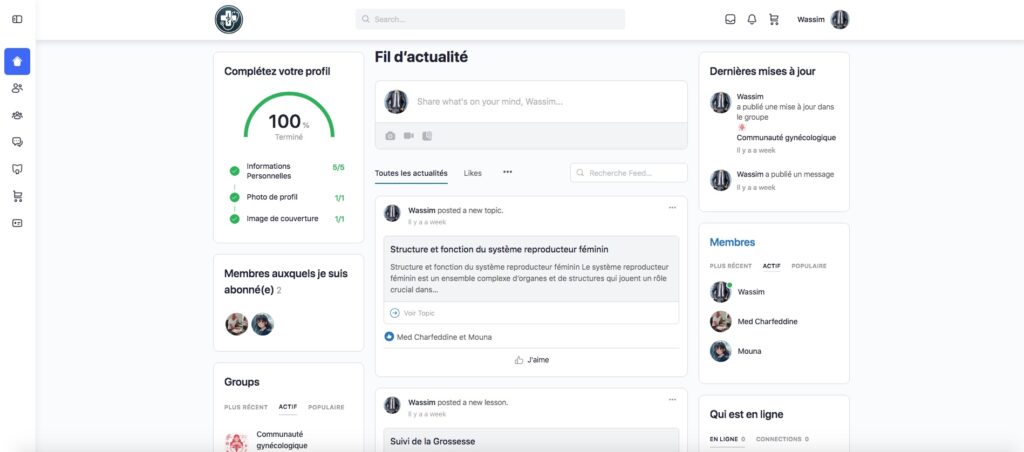This screenshot has height=452, width=1024.
Task: Open the shopping cart icon in left sidebar
Action: coord(17,196)
